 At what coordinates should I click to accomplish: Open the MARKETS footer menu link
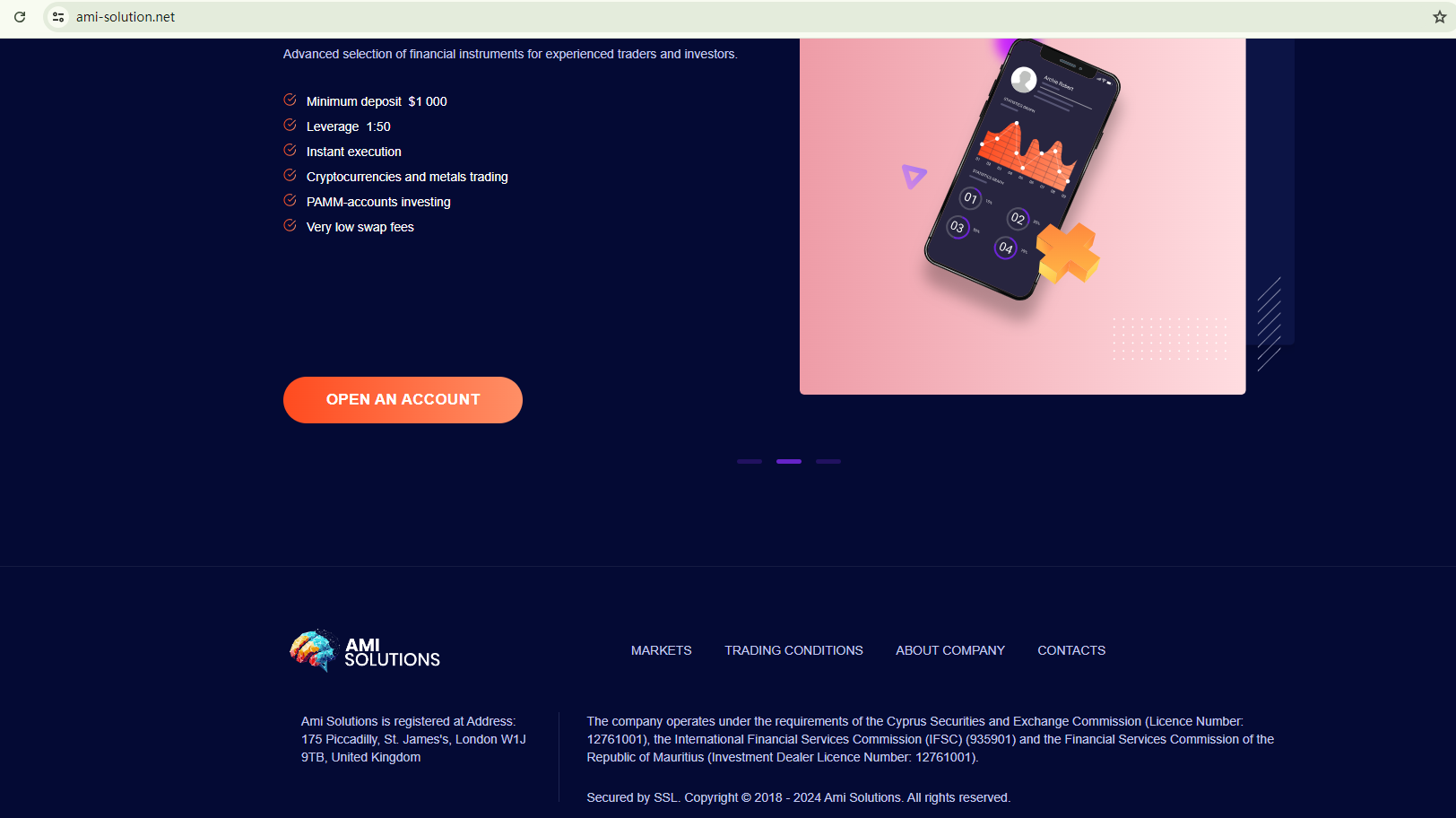pyautogui.click(x=662, y=650)
